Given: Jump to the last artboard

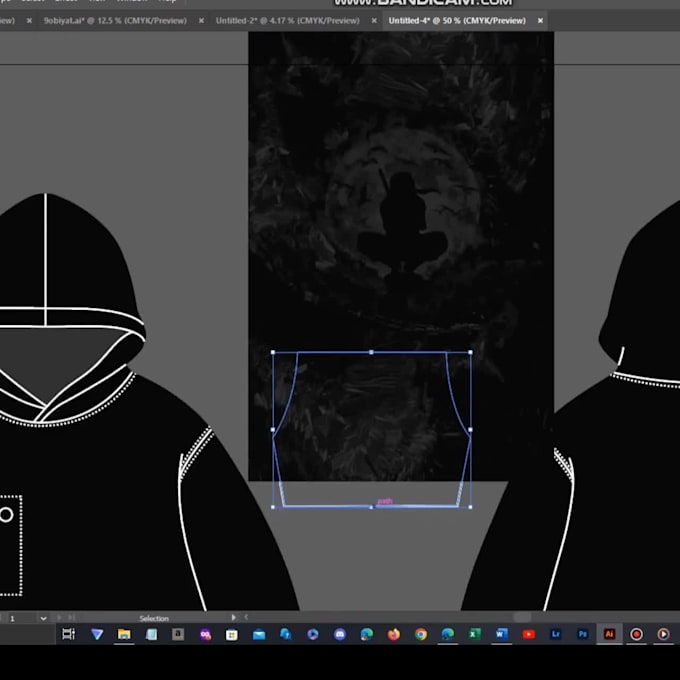Looking at the screenshot, I should pos(72,618).
